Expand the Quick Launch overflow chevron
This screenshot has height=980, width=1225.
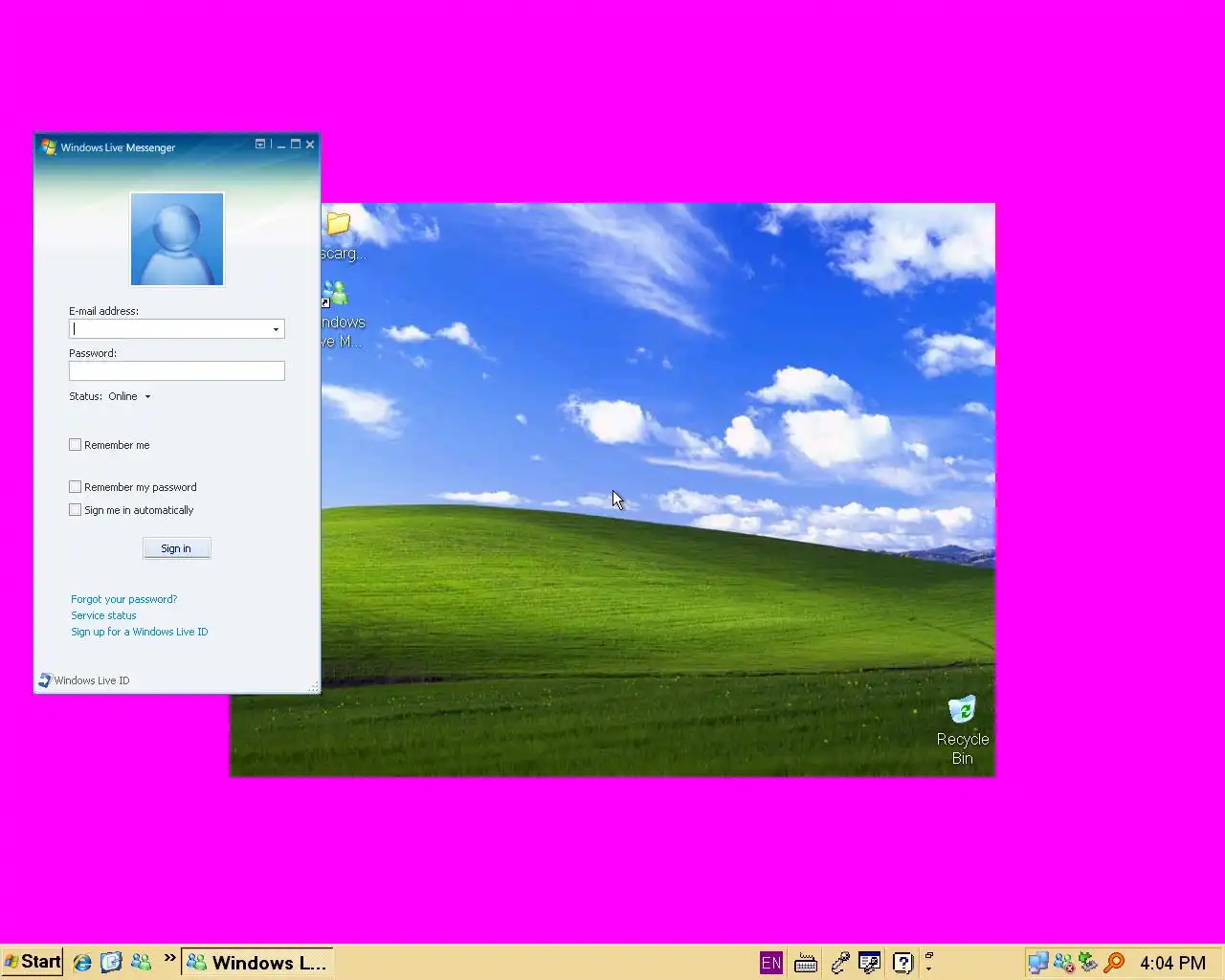pyautogui.click(x=170, y=958)
